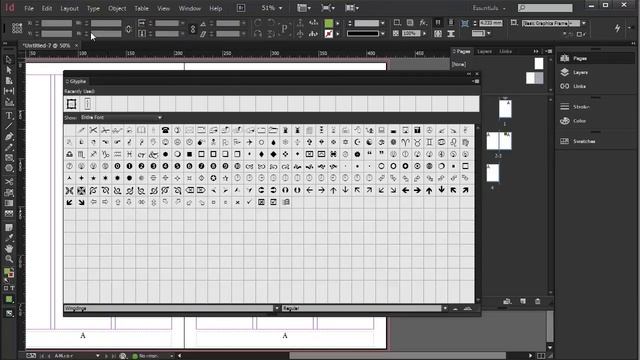The height and width of the screenshot is (360, 640).
Task: Open the effects fx icon in control bar
Action: (423, 23)
